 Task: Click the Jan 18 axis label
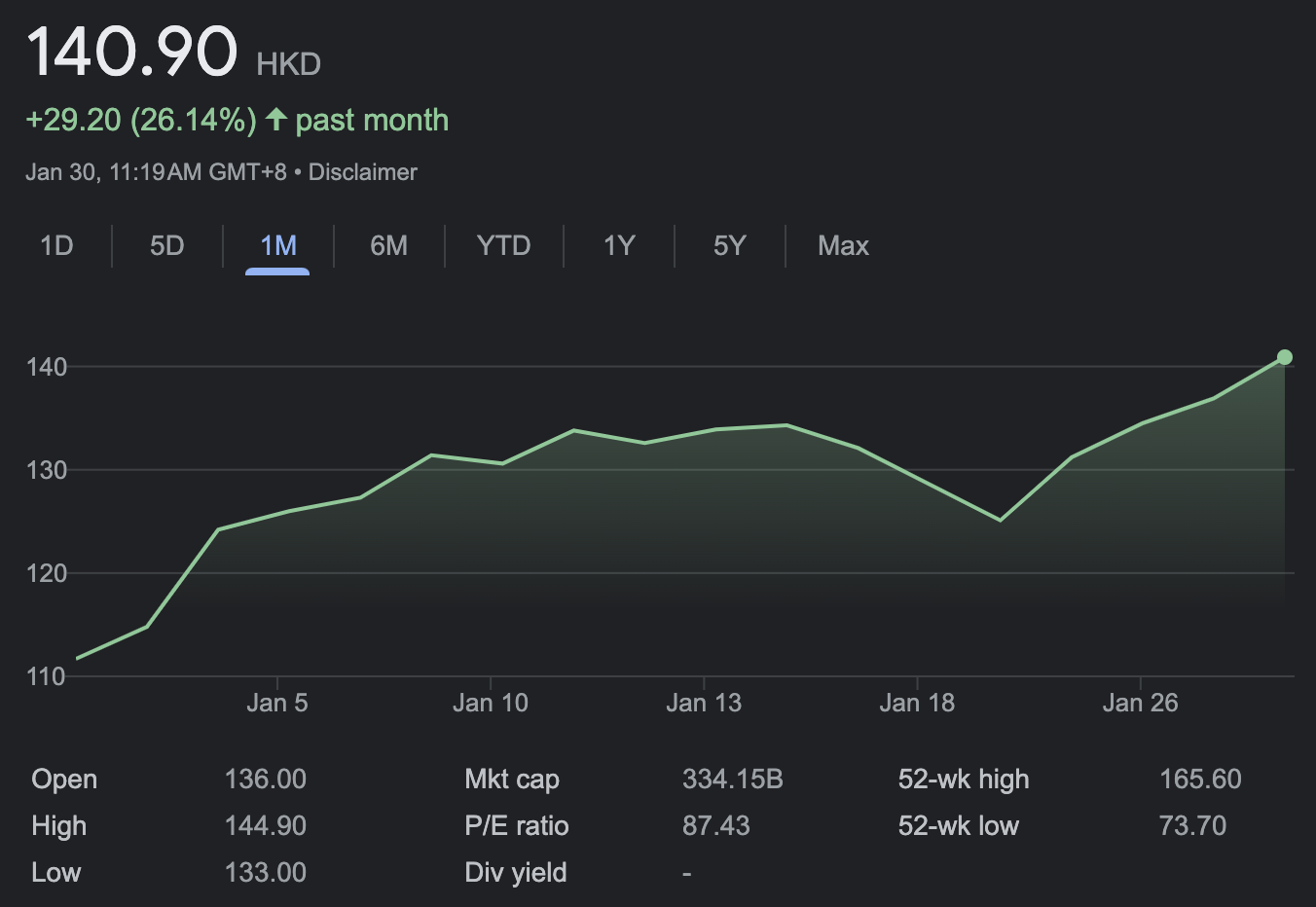click(917, 703)
